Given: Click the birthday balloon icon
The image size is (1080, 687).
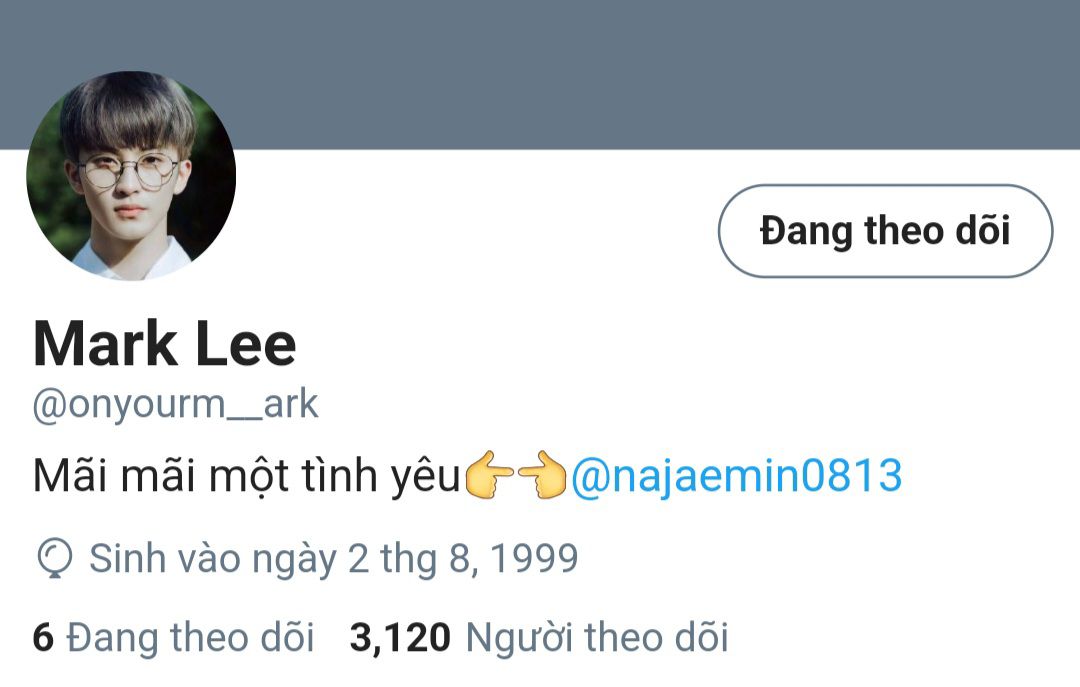Looking at the screenshot, I should [54, 558].
